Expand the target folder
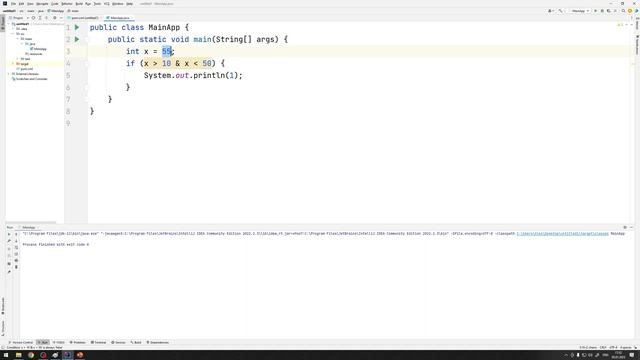The image size is (640, 360). [x=13, y=64]
